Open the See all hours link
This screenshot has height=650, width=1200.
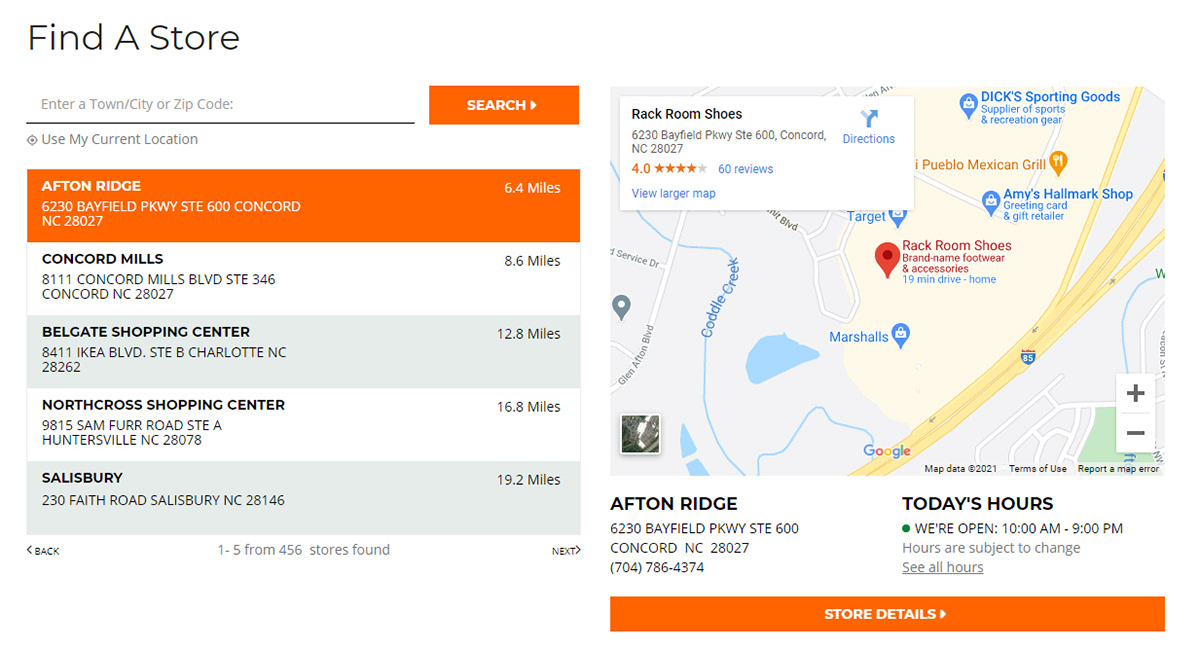coord(942,567)
